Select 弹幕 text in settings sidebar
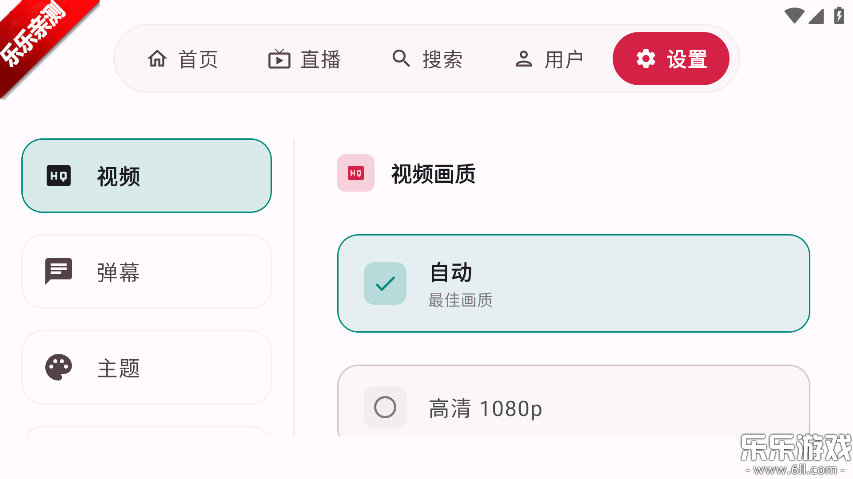This screenshot has height=479, width=853. coord(118,272)
